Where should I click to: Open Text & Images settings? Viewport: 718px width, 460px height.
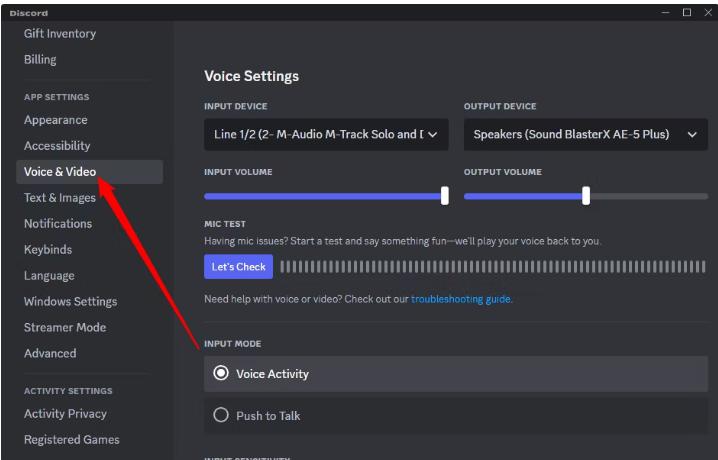click(x=60, y=198)
